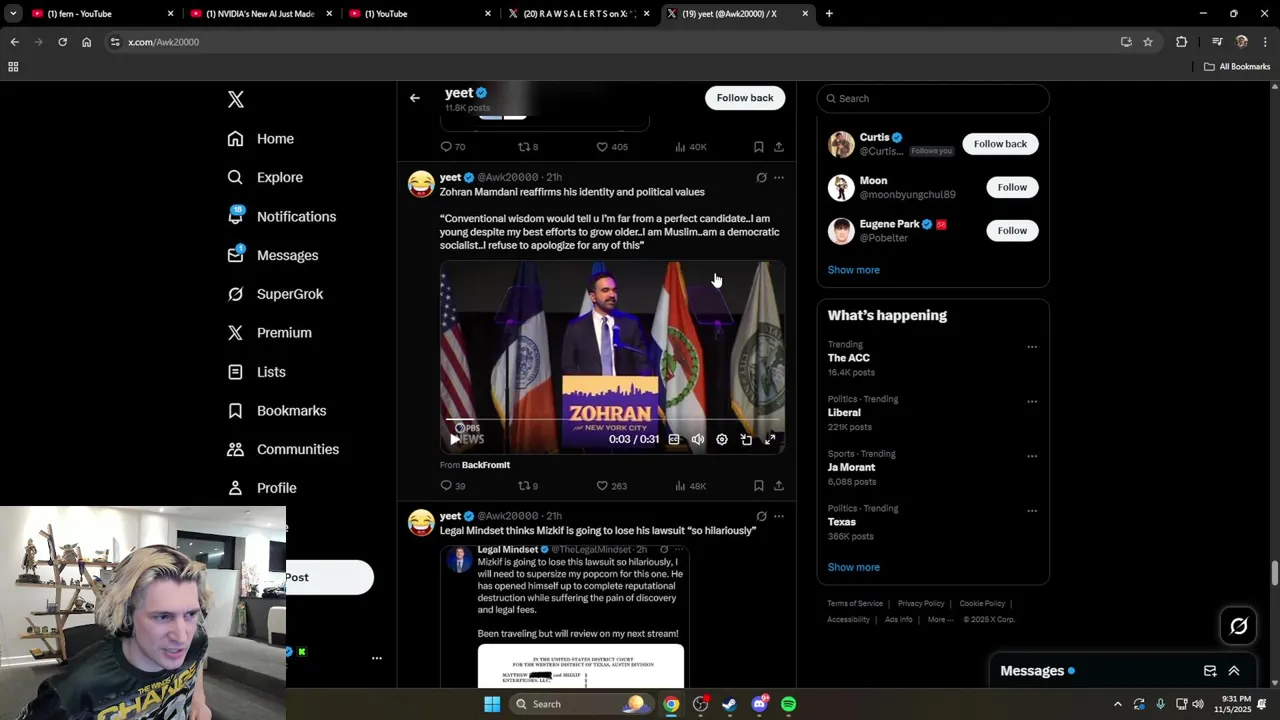Viewport: 1280px width, 720px height.
Task: Open Messages in the sidebar
Action: (273, 255)
